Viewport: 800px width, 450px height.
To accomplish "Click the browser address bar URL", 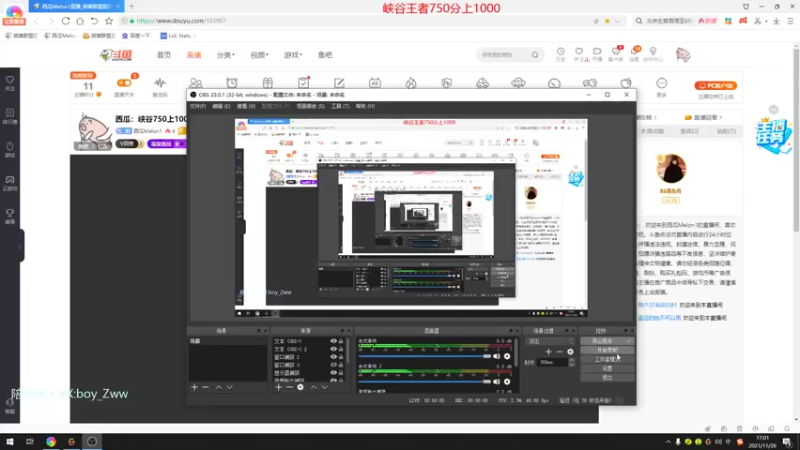I will tap(181, 21).
